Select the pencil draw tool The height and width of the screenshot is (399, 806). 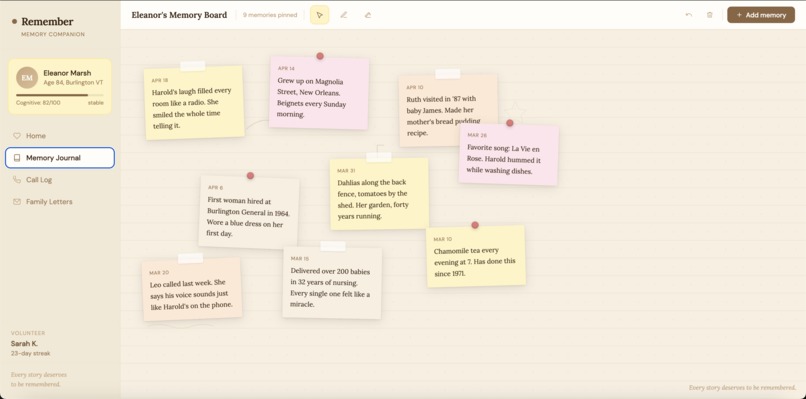[x=343, y=15]
